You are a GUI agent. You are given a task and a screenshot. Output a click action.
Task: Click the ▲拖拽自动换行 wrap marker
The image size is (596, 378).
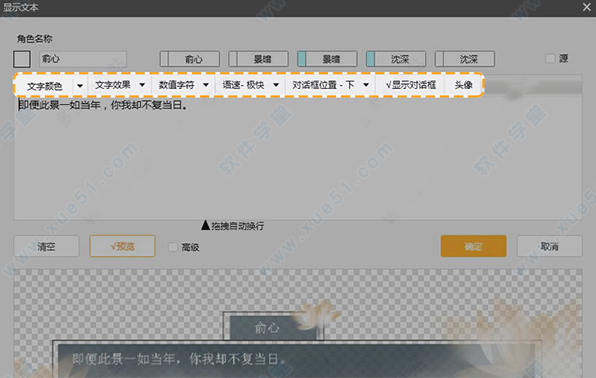point(233,226)
